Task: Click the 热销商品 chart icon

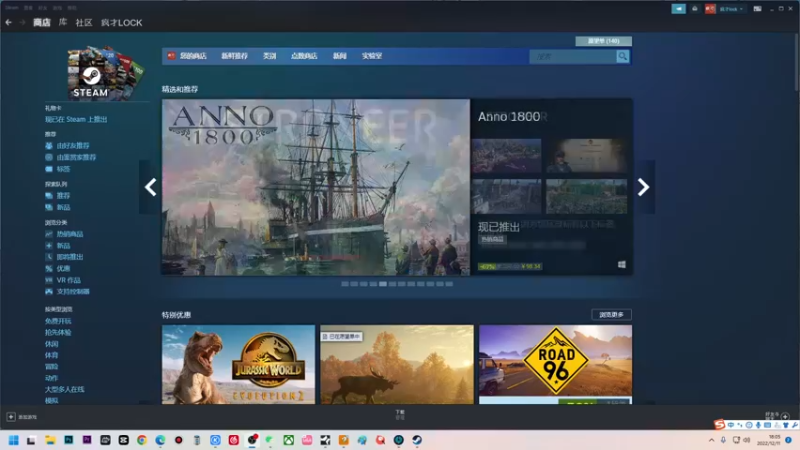Action: pos(48,234)
